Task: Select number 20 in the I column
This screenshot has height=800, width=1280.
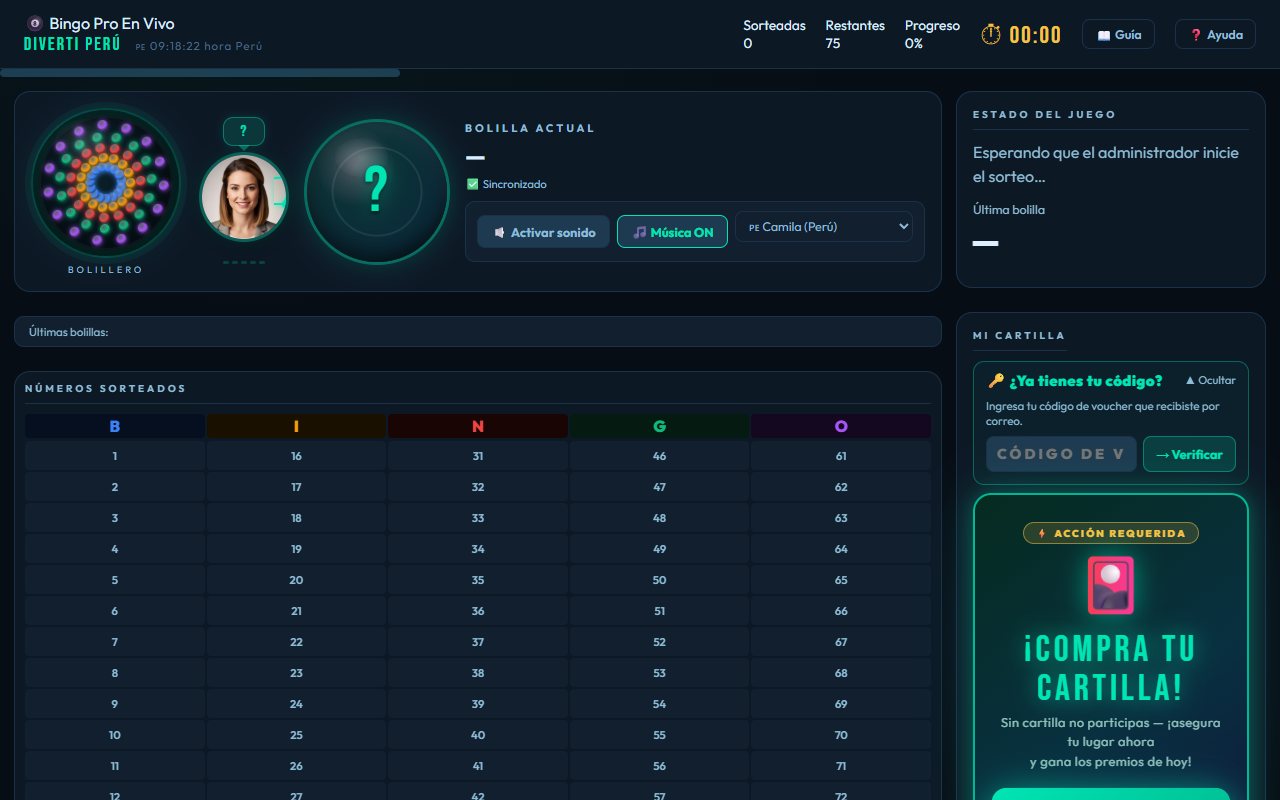Action: tap(296, 580)
